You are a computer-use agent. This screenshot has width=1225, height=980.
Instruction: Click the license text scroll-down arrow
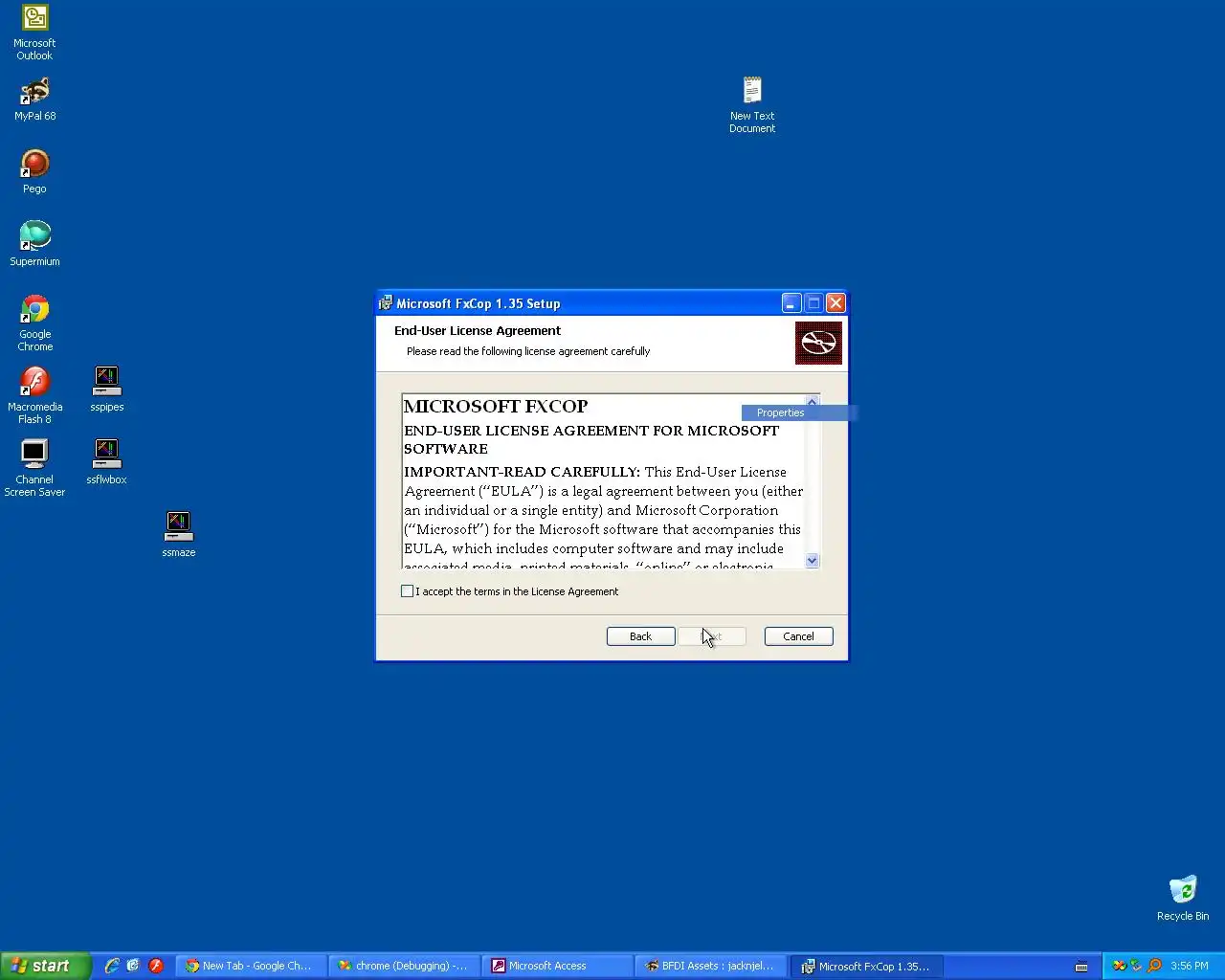click(x=813, y=561)
